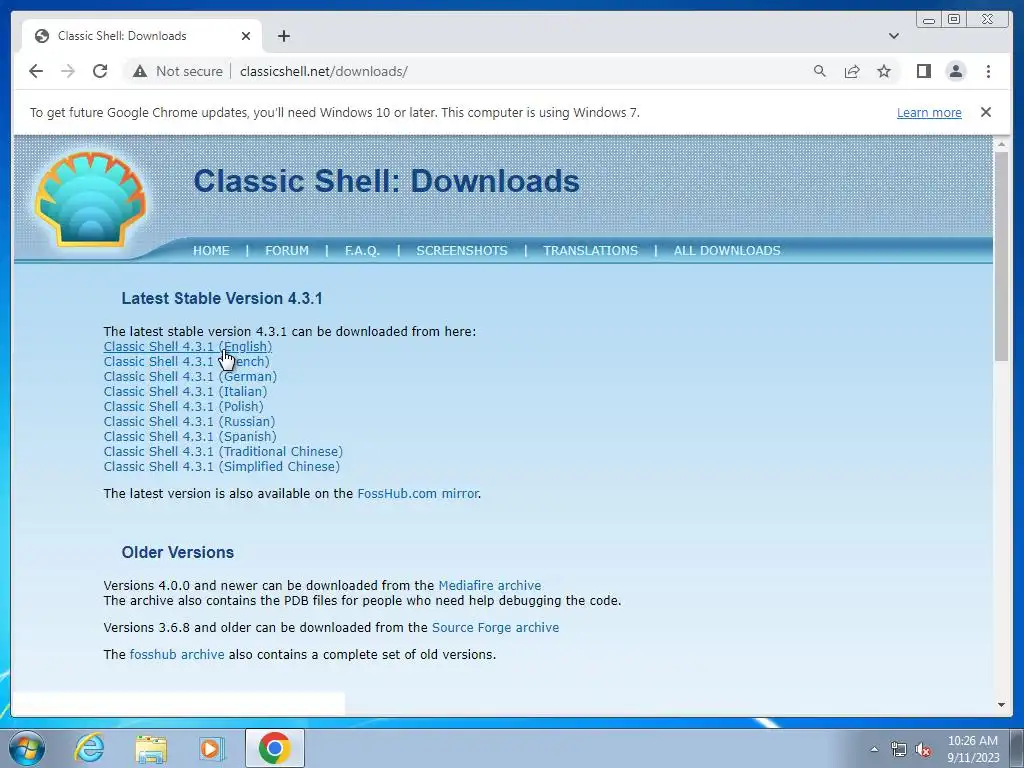Download Classic Shell 4.3.1 (English)

click(x=187, y=347)
